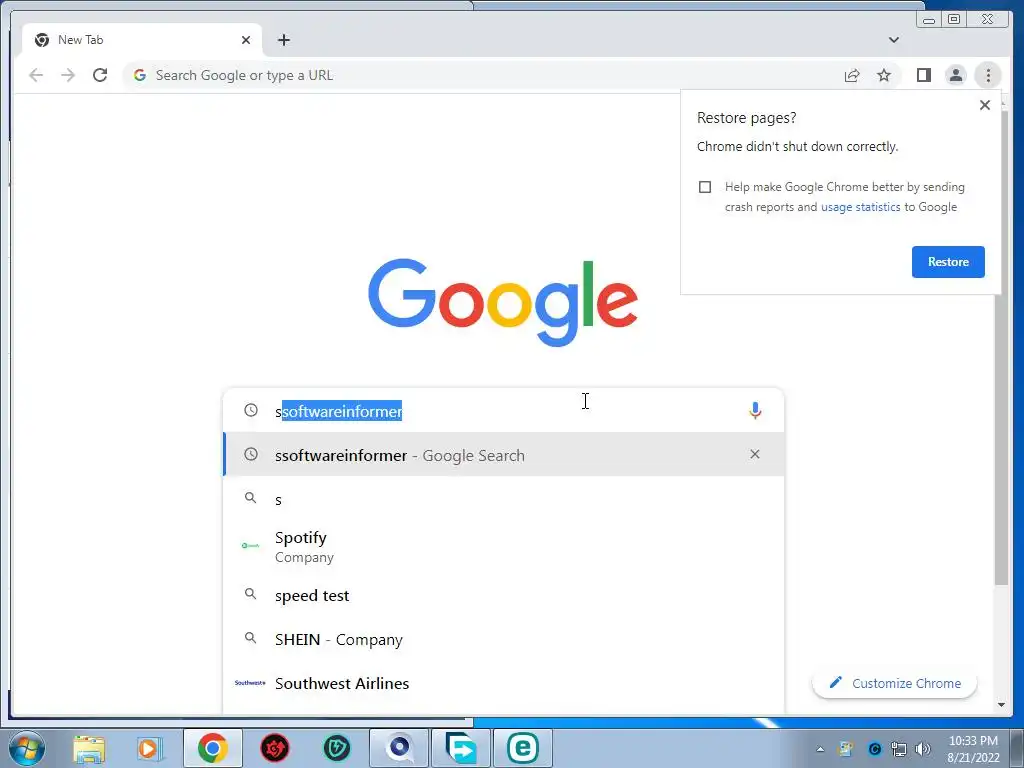
Task: Open the tab search dropdown chevron
Action: point(893,40)
